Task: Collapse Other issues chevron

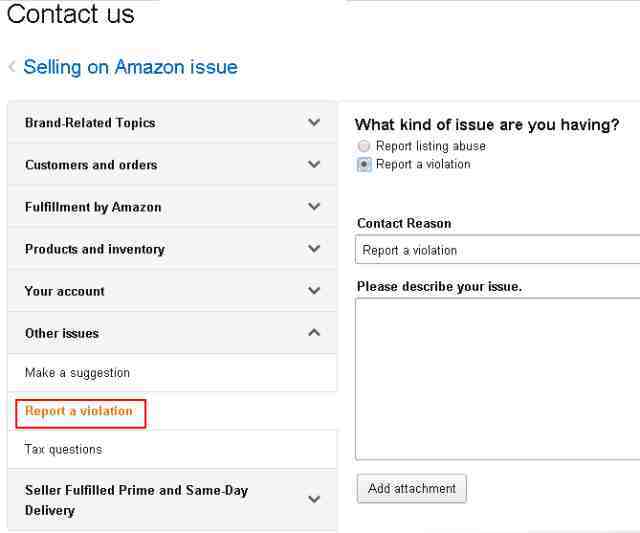Action: (314, 333)
